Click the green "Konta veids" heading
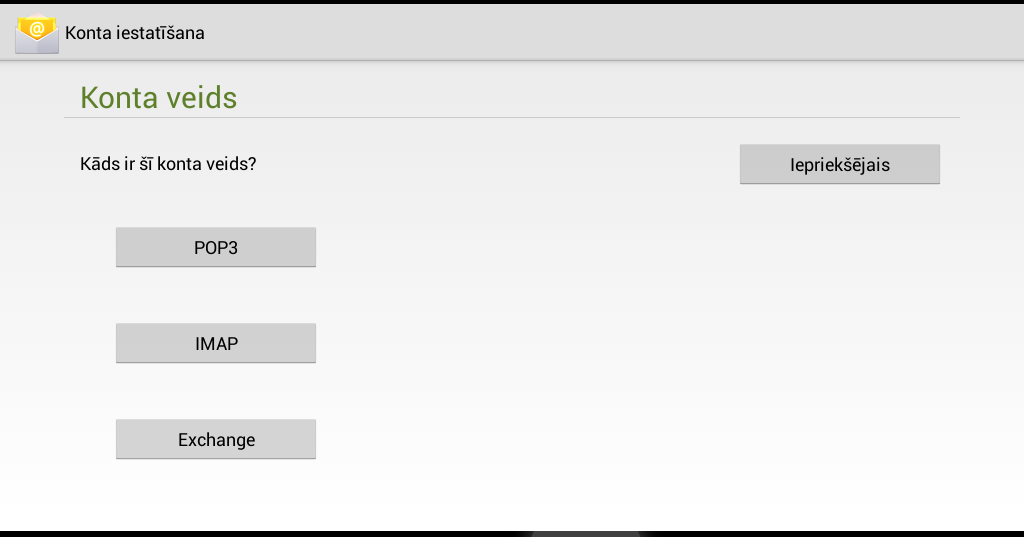The width and height of the screenshot is (1024, 537). coord(158,98)
